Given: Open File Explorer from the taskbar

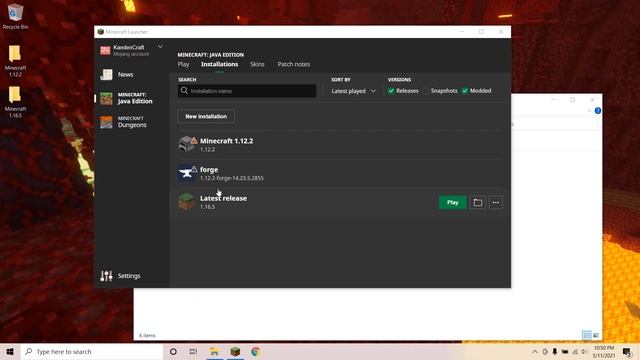Looking at the screenshot, I should [x=214, y=351].
